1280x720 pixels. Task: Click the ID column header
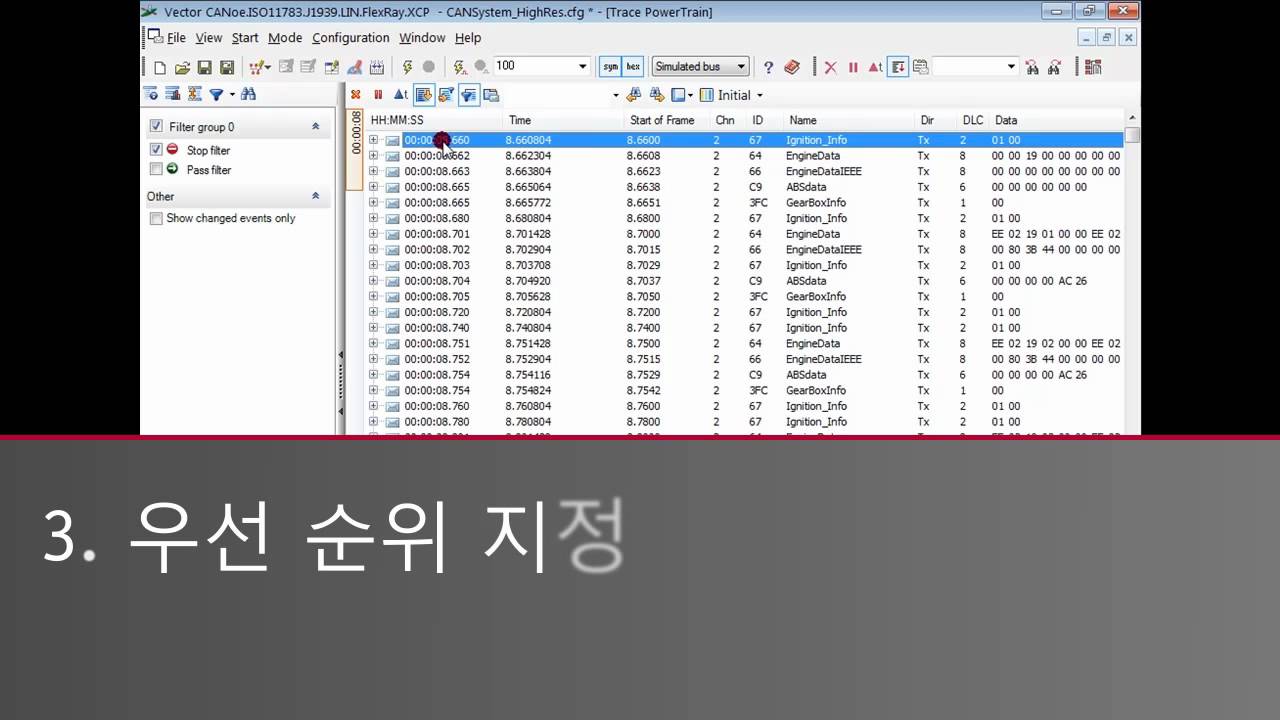764,120
